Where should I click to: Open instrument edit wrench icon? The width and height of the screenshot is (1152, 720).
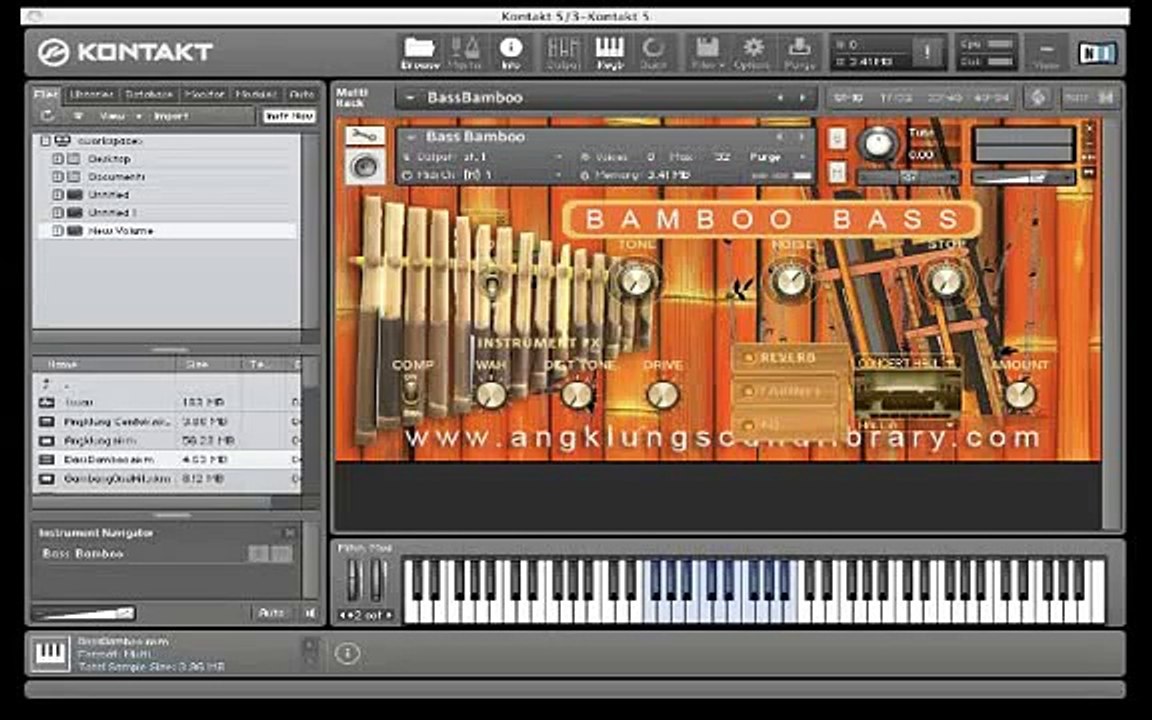pyautogui.click(x=364, y=135)
